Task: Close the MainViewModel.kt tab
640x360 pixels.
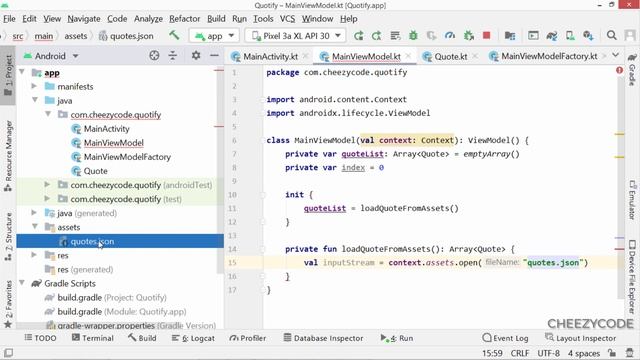Action: (408, 56)
